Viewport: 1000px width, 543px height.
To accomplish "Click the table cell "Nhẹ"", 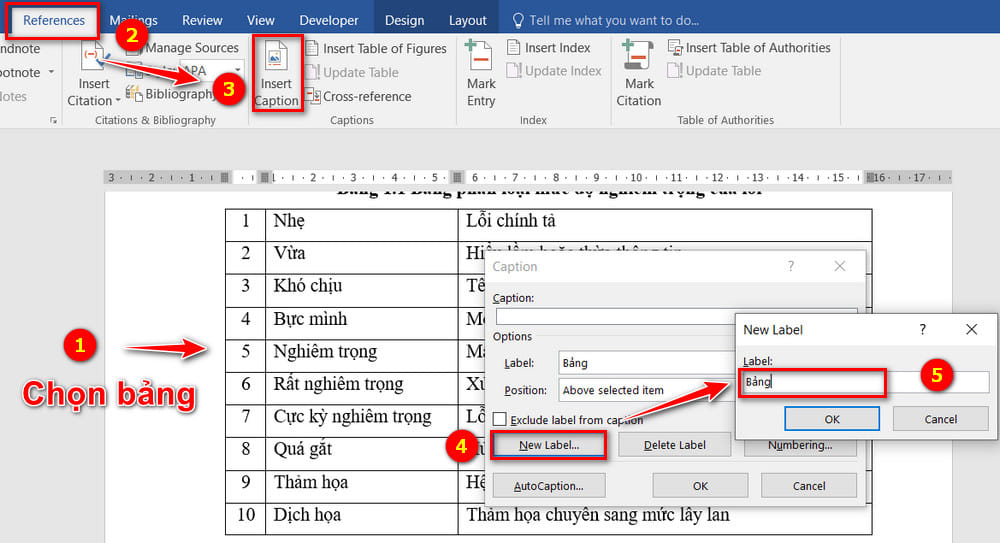I will pyautogui.click(x=362, y=225).
